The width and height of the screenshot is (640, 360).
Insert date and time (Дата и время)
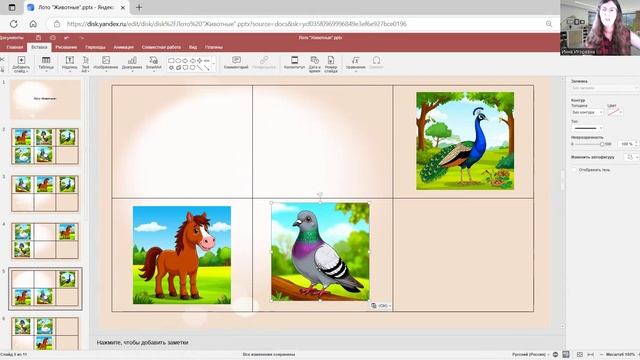(314, 60)
